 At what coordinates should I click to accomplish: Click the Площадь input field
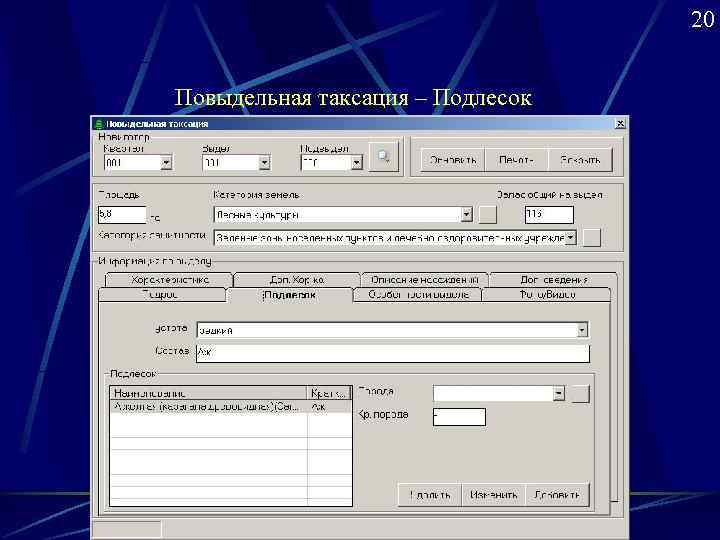pos(122,214)
